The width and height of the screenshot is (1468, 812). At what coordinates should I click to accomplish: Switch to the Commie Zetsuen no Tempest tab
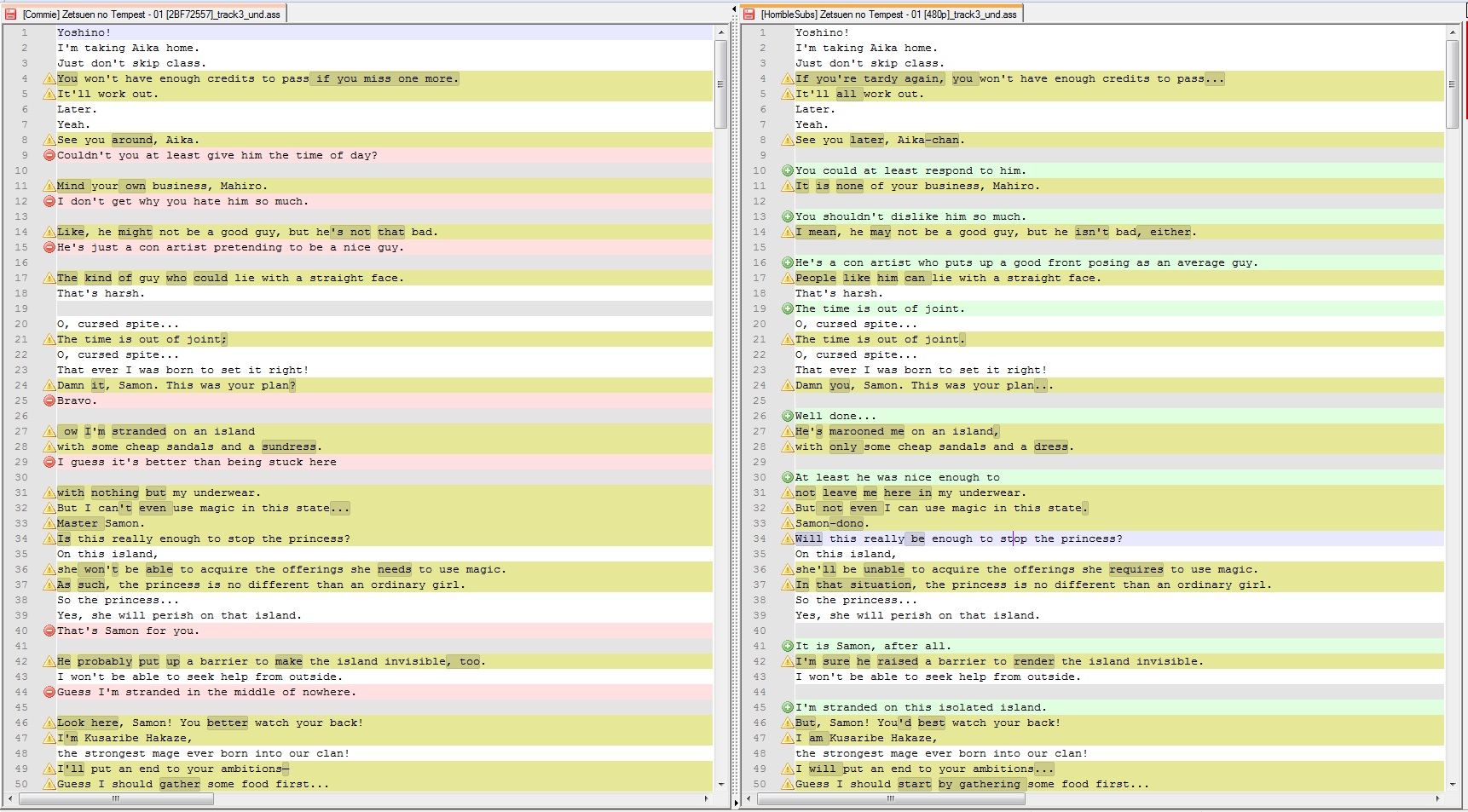(x=144, y=14)
